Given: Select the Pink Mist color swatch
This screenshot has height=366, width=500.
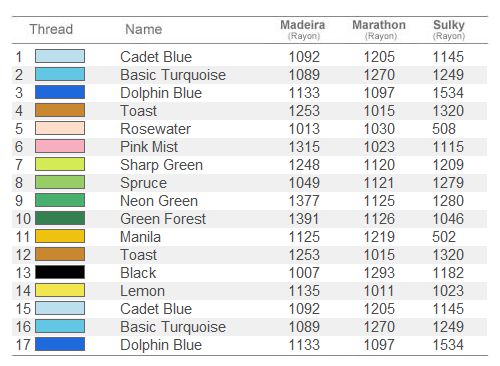Looking at the screenshot, I should (x=60, y=146).
